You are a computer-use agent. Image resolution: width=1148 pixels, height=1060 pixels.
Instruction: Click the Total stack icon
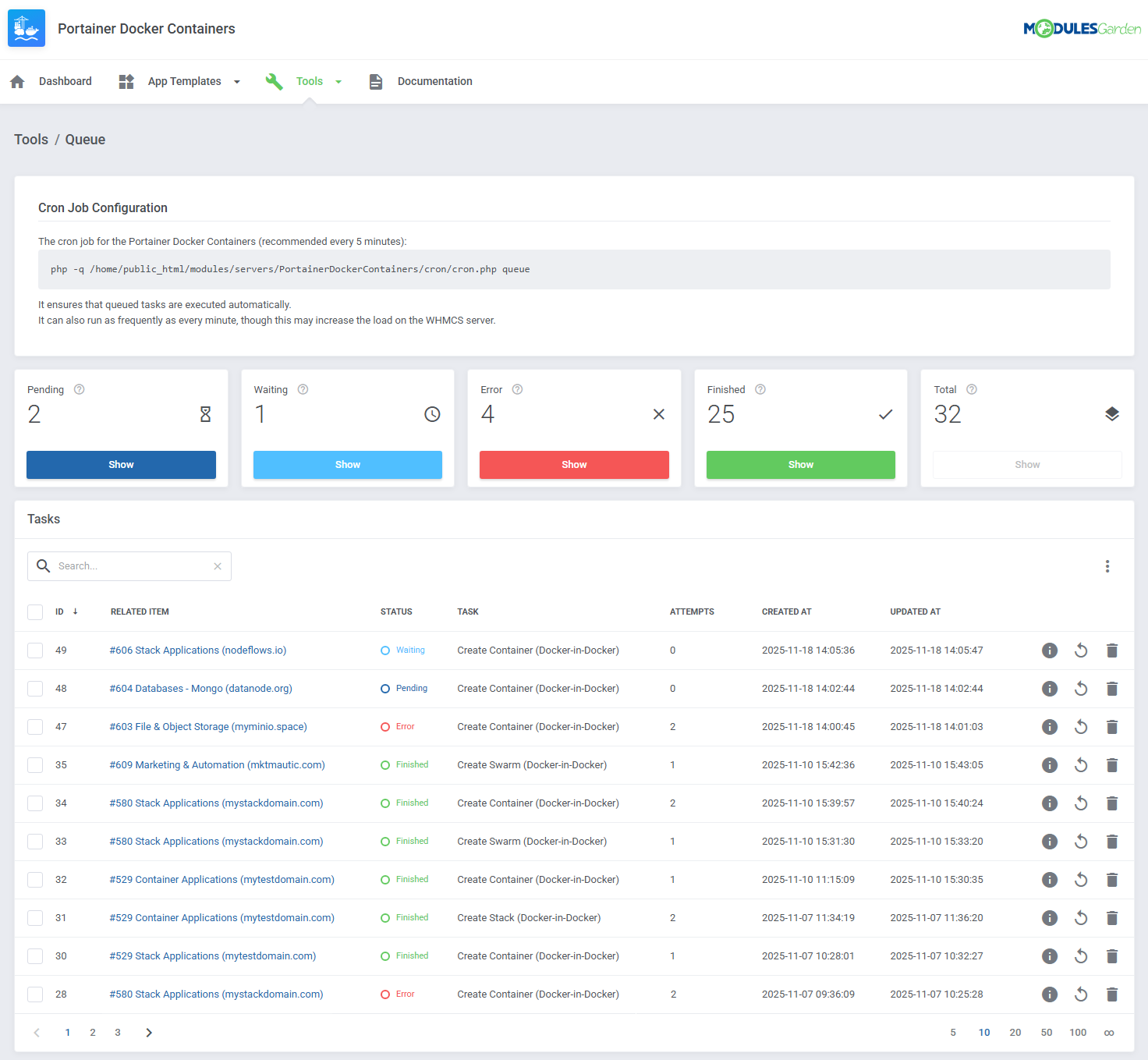[x=1111, y=413]
